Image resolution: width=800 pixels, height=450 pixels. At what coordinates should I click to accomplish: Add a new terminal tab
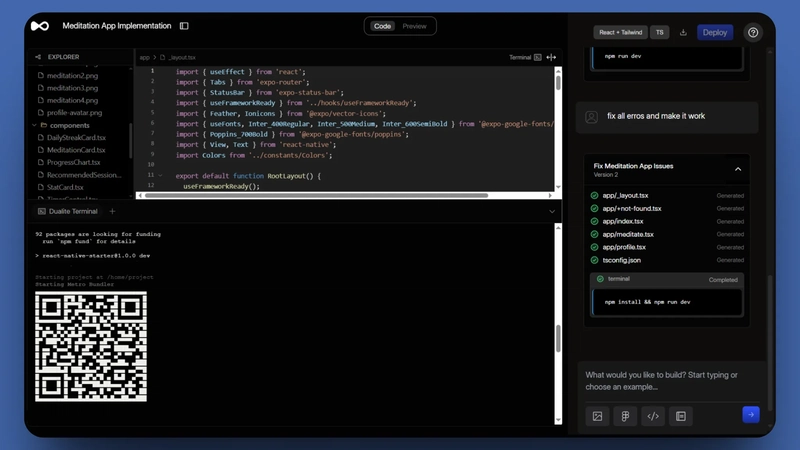tap(112, 211)
